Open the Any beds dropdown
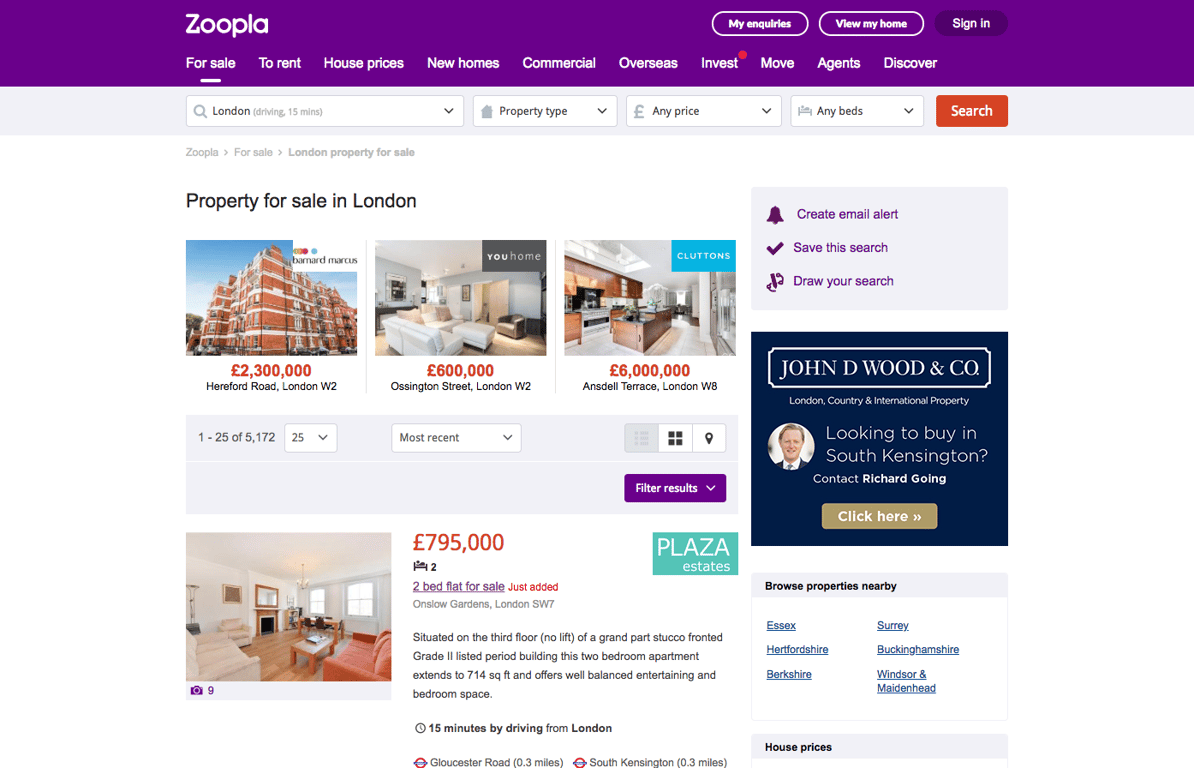The height and width of the screenshot is (768, 1194). (x=857, y=111)
